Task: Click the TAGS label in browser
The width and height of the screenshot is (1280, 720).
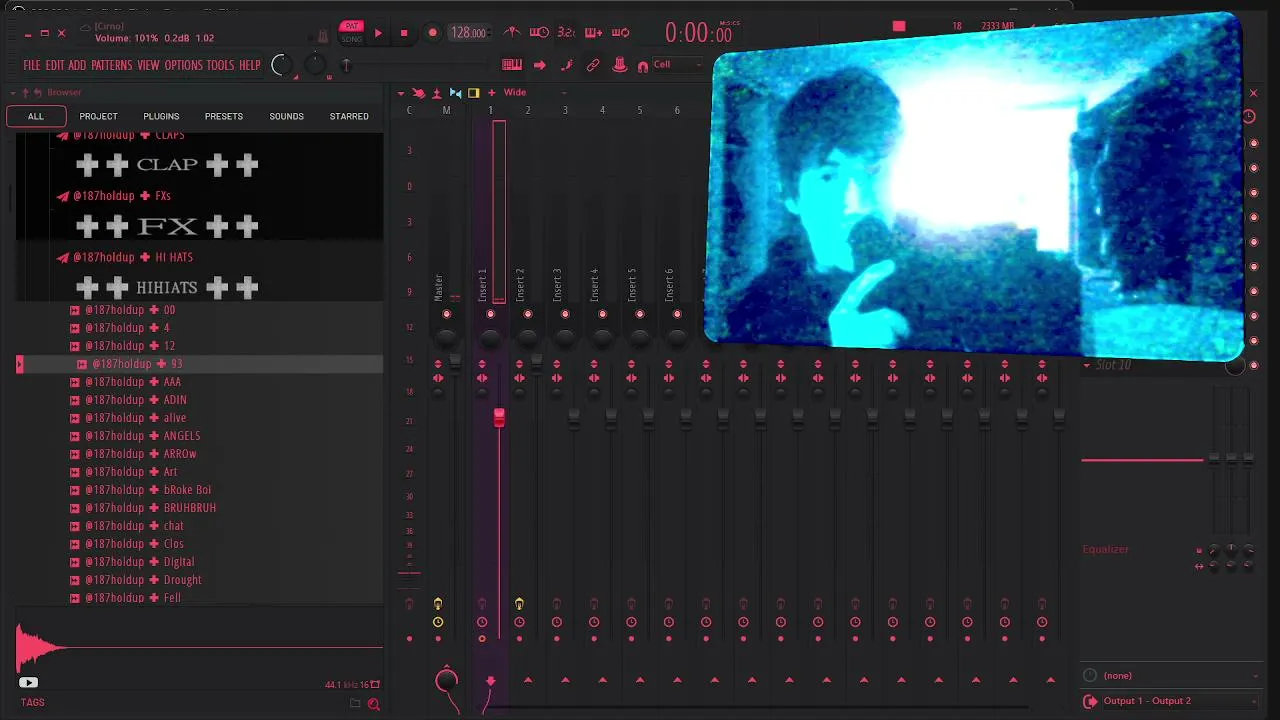Action: coord(33,702)
